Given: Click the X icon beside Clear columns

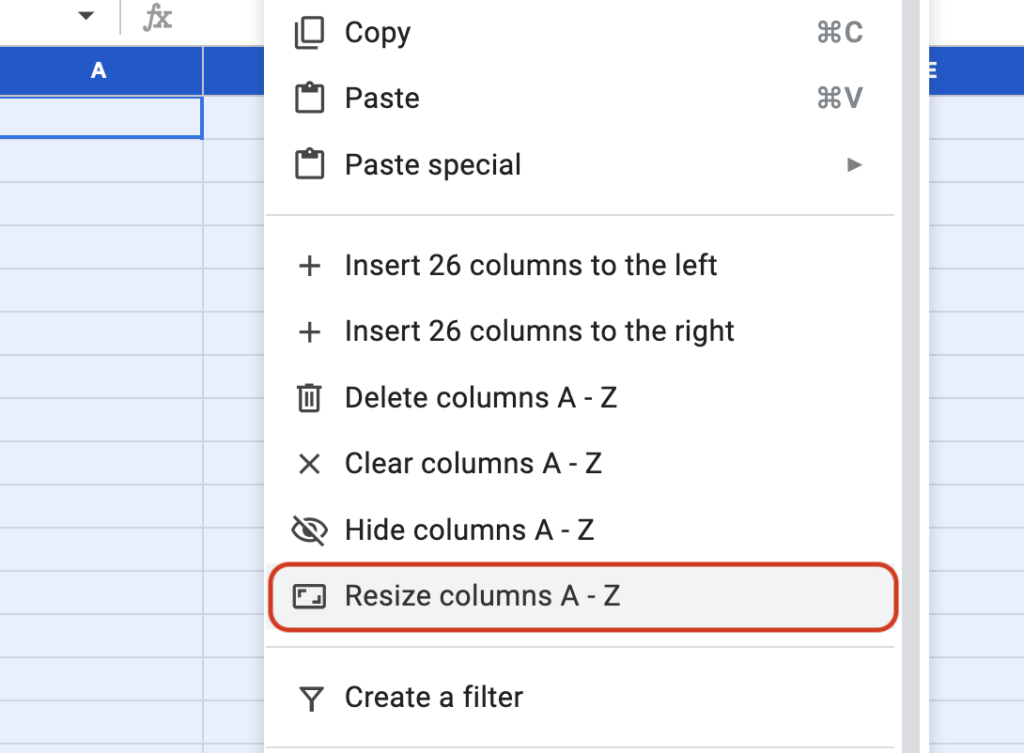Looking at the screenshot, I should point(310,463).
